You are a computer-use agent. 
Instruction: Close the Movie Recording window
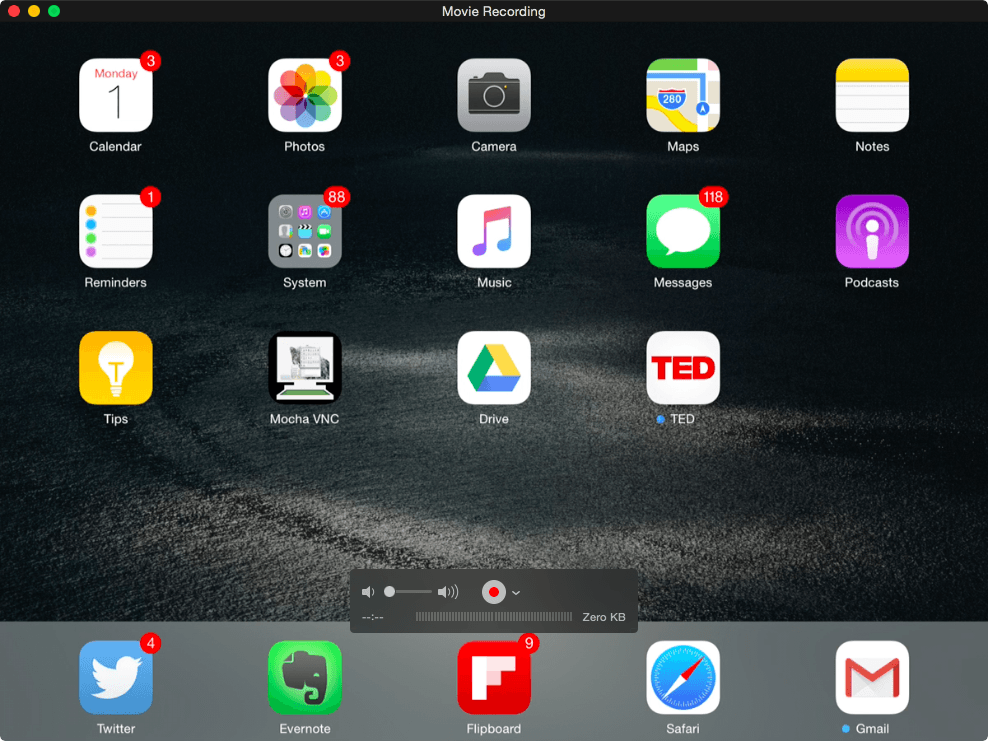click(x=14, y=11)
